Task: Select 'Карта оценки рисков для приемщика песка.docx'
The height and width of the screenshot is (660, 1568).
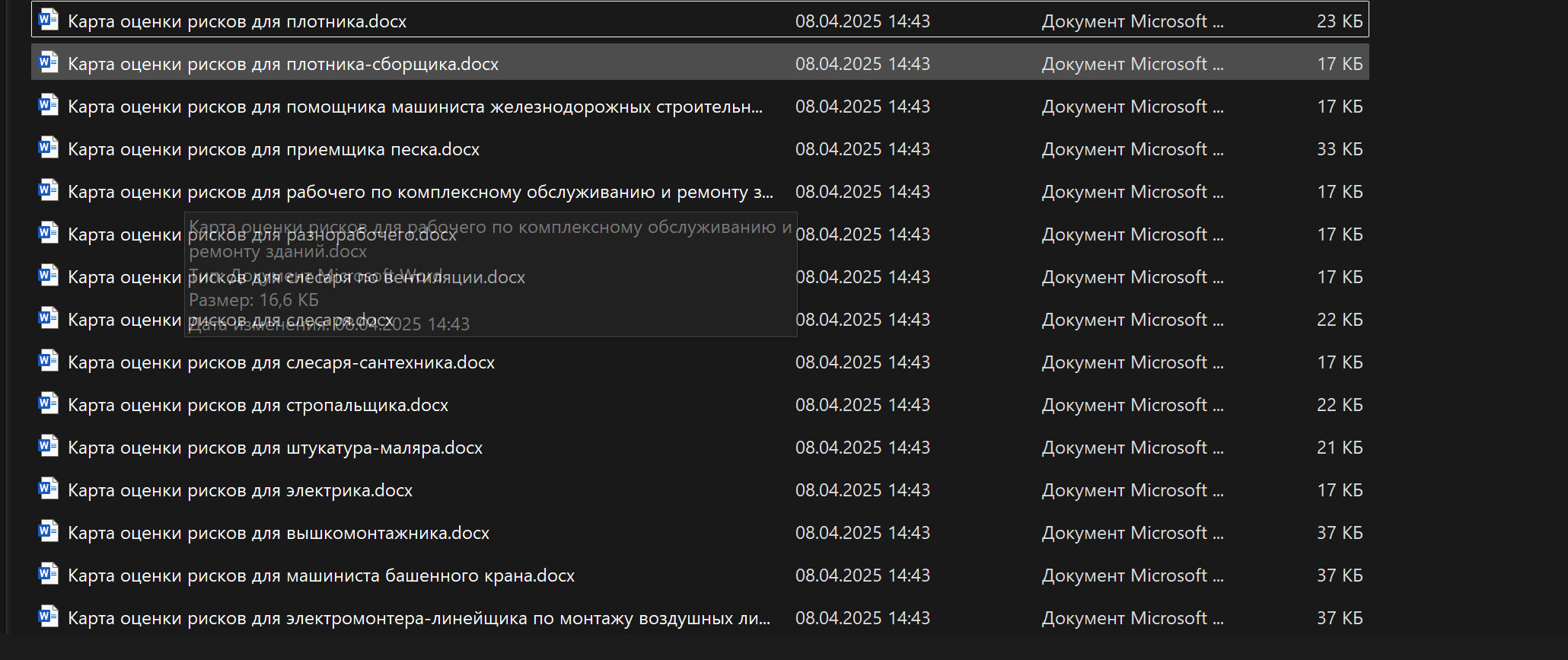Action: [x=273, y=149]
